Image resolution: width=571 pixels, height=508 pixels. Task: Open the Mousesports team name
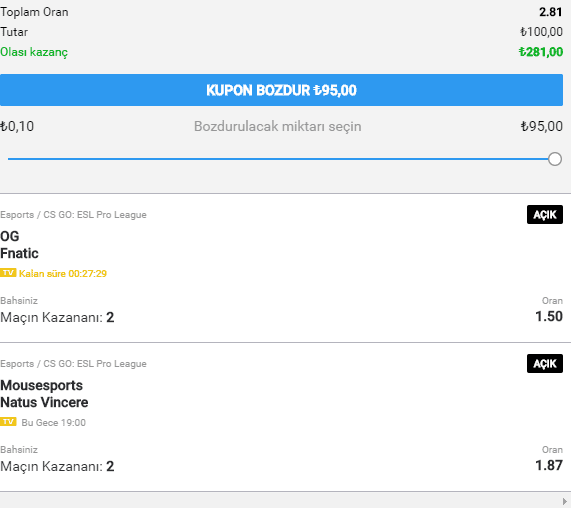pos(42,385)
